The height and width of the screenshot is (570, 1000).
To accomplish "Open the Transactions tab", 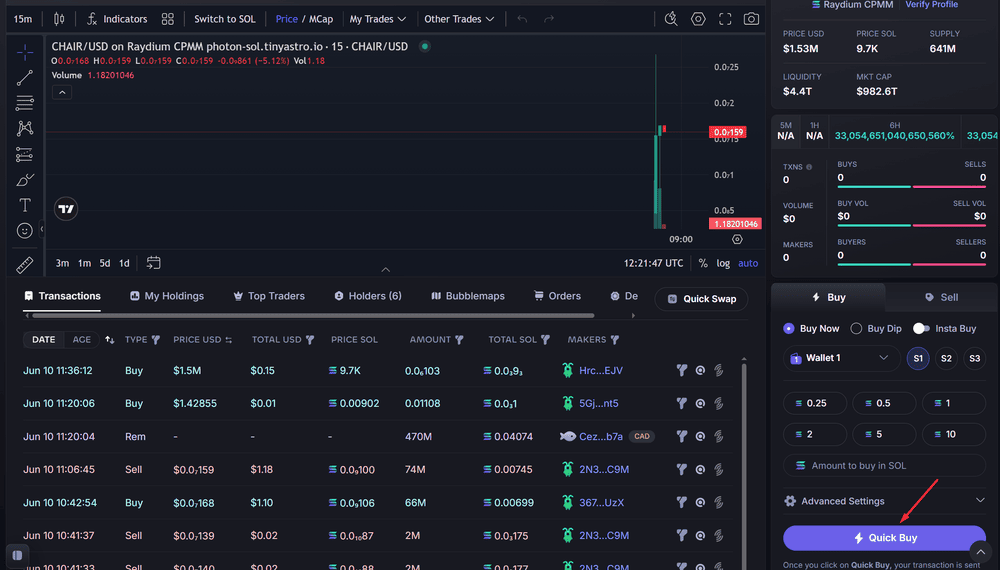I will pyautogui.click(x=62, y=296).
